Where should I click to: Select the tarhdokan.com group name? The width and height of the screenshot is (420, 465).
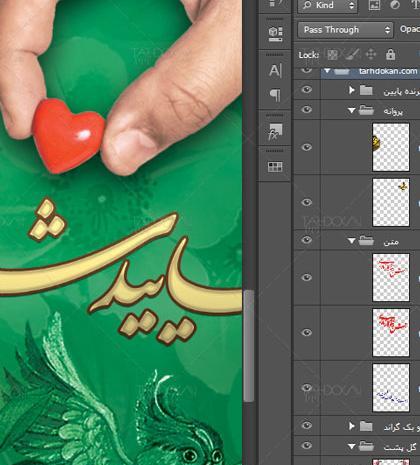click(x=388, y=71)
